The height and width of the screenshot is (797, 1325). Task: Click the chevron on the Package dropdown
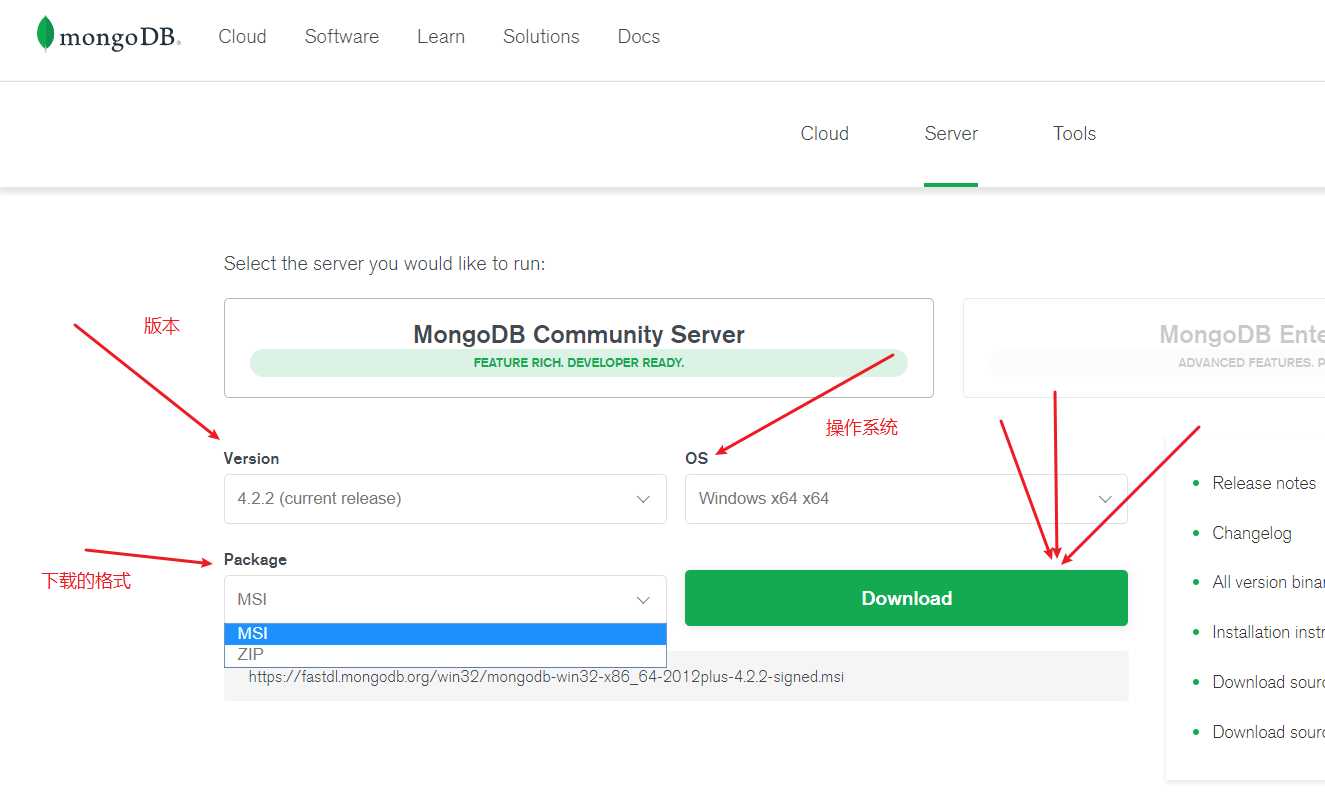[x=644, y=600]
